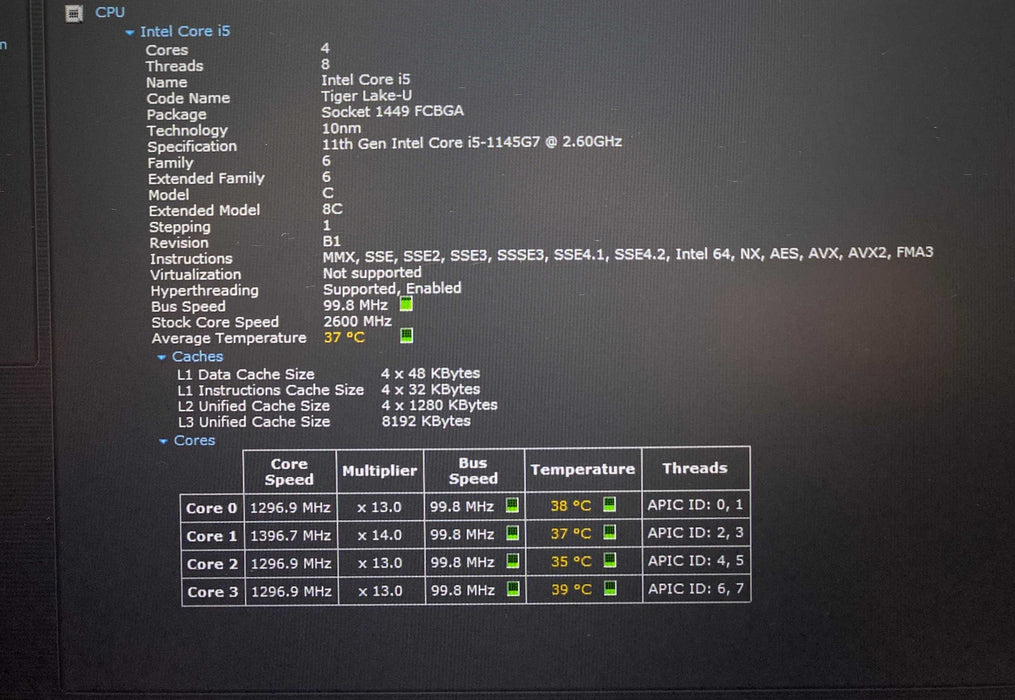Image resolution: width=1015 pixels, height=700 pixels.
Task: Click the Multiplier column header
Action: point(379,471)
